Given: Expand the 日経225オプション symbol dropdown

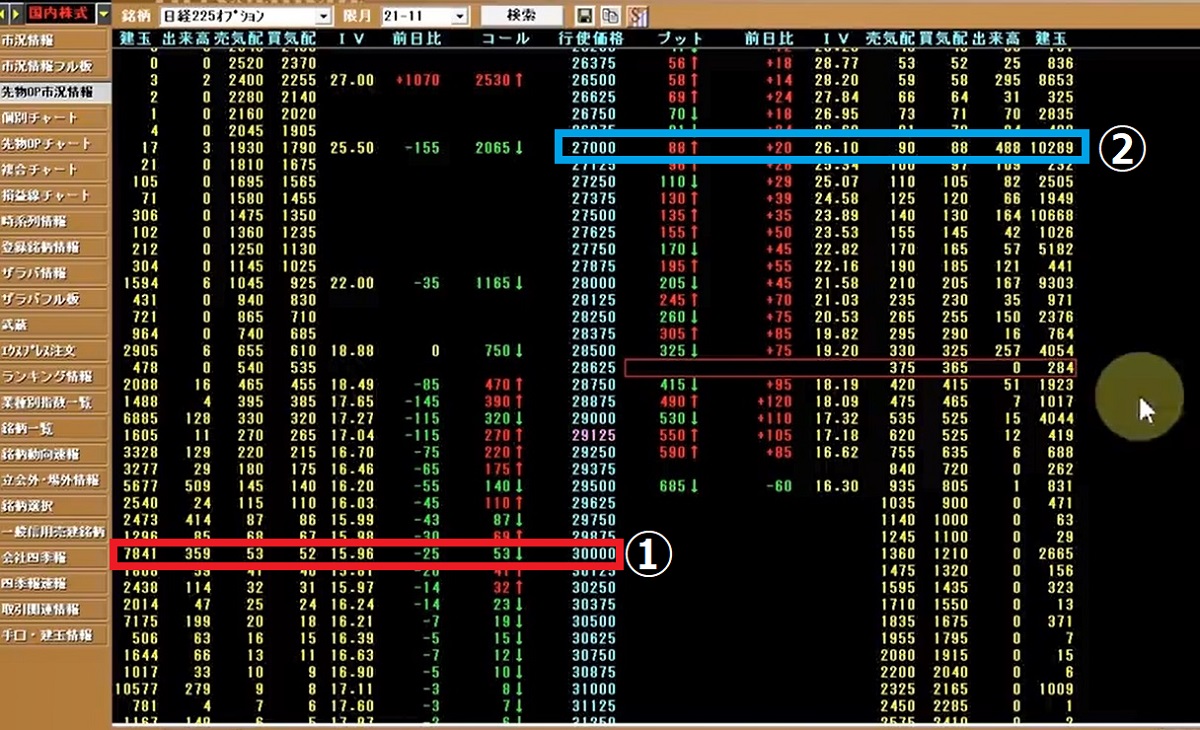Looking at the screenshot, I should (x=322, y=17).
